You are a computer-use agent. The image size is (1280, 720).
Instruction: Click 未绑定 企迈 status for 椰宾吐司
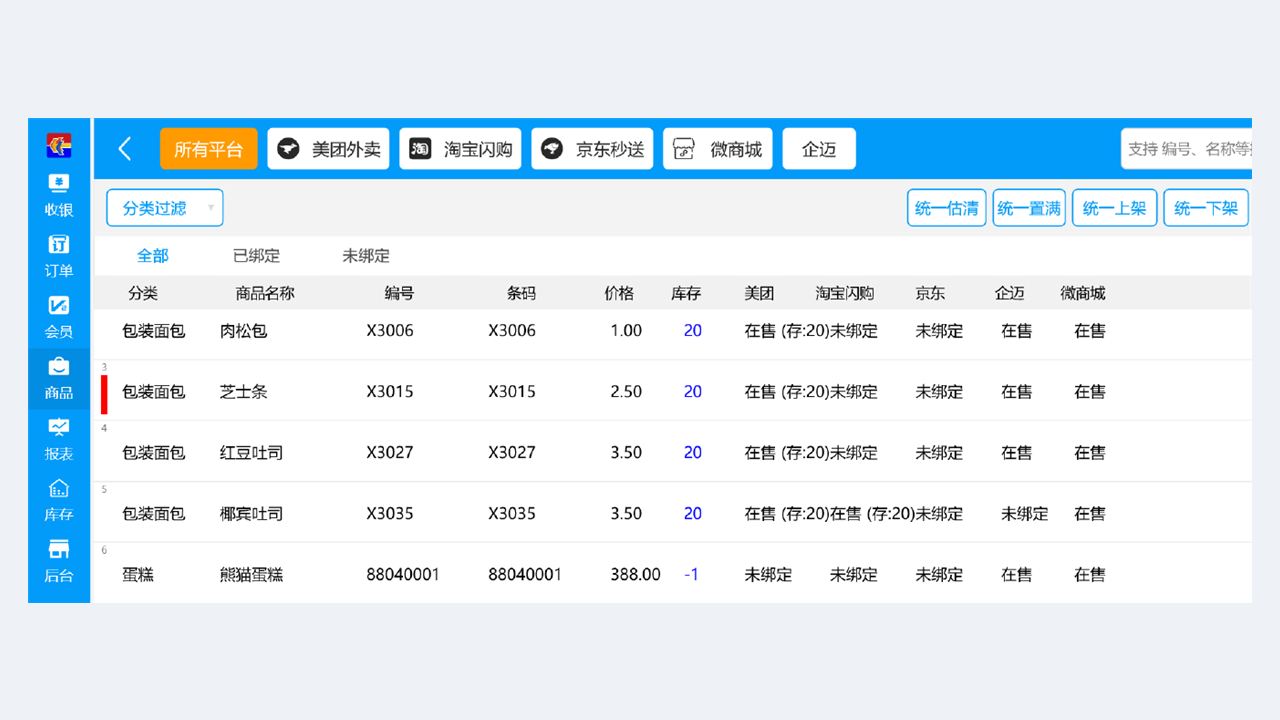(1025, 514)
